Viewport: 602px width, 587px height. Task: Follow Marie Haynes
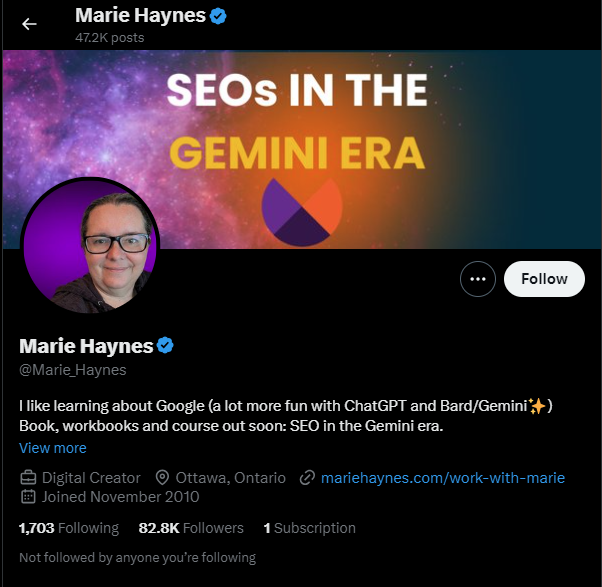(544, 279)
